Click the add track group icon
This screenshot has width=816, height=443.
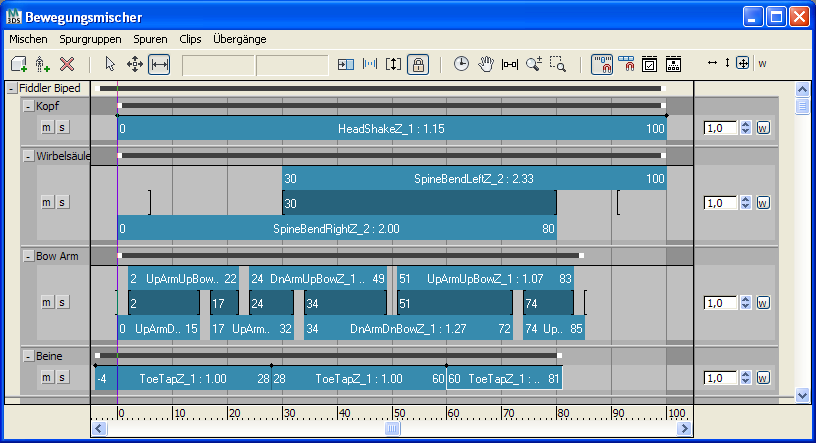point(19,65)
